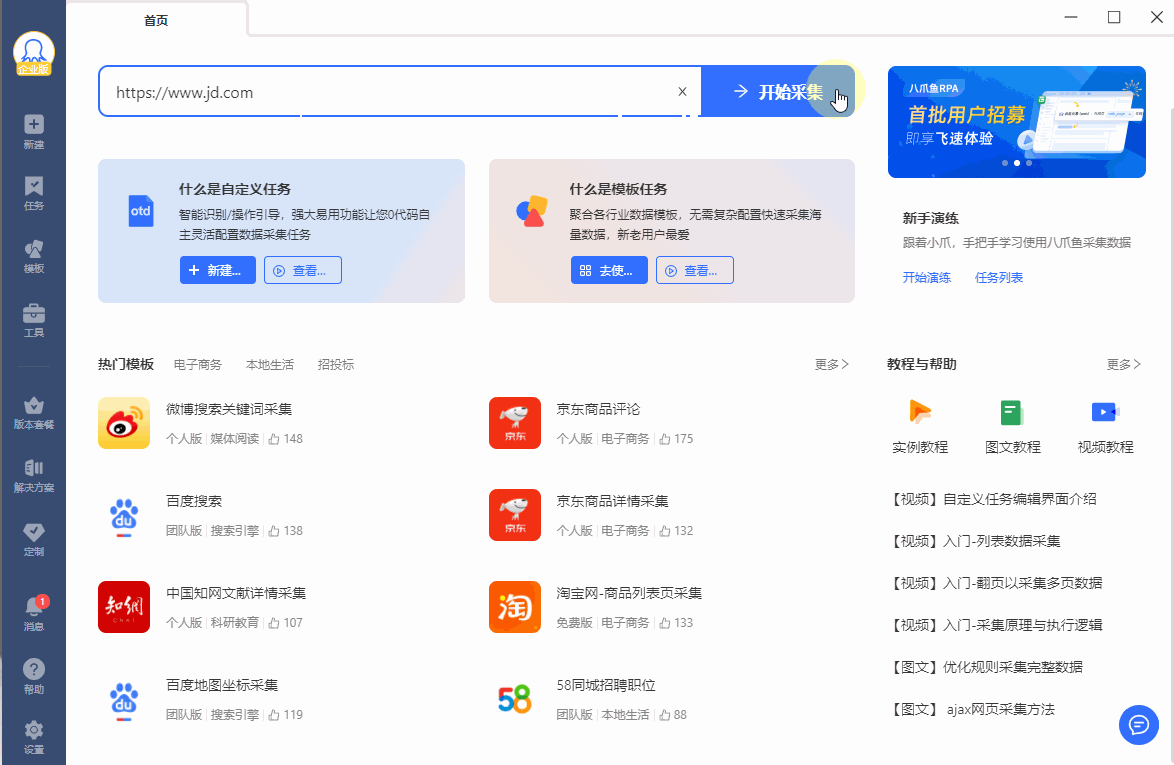Click the colorful template shapes icon
Viewport: 1174px width, 765px height.
click(x=532, y=211)
